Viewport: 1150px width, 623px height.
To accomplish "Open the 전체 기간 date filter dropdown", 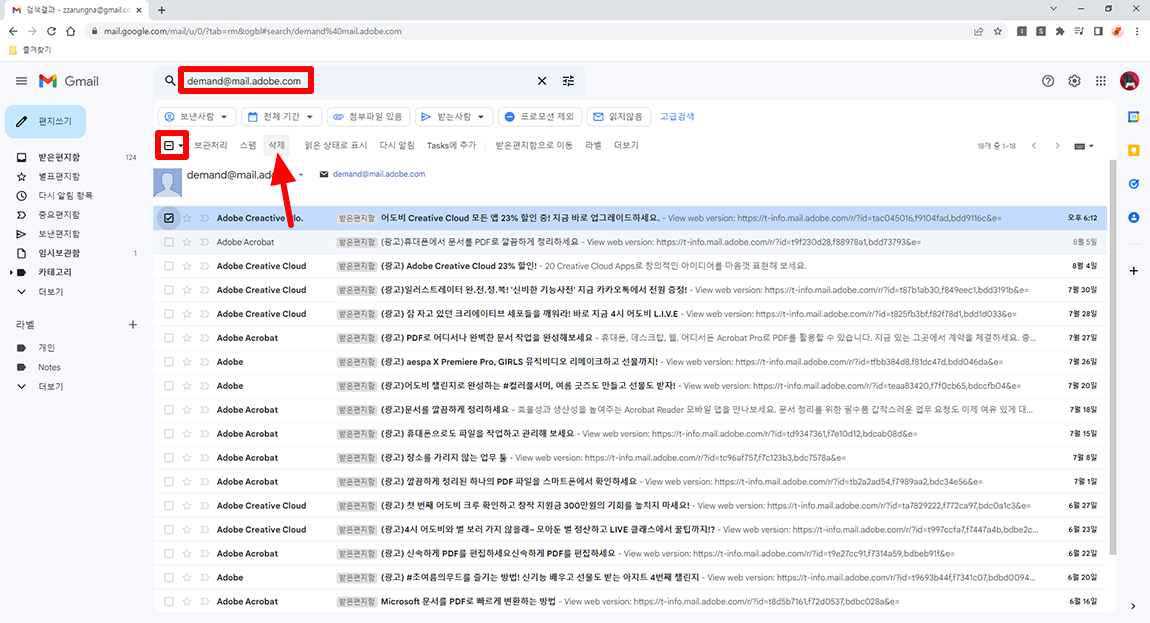I will [x=282, y=117].
